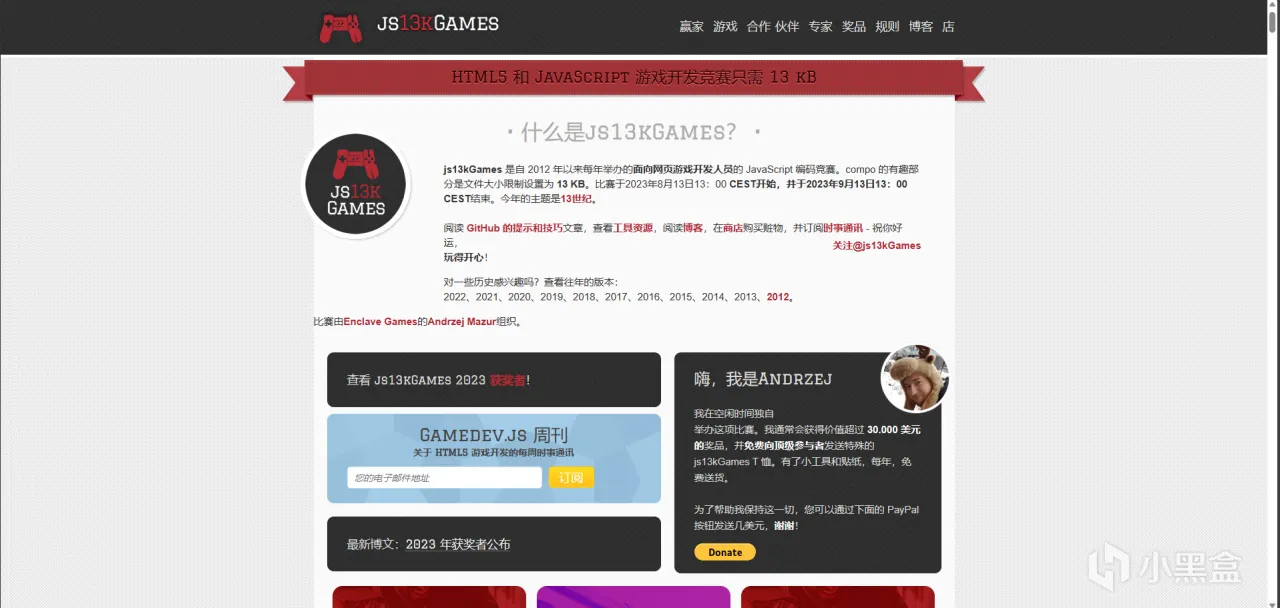Open the 游戏 menu item
This screenshot has height=608, width=1280.
pos(725,27)
